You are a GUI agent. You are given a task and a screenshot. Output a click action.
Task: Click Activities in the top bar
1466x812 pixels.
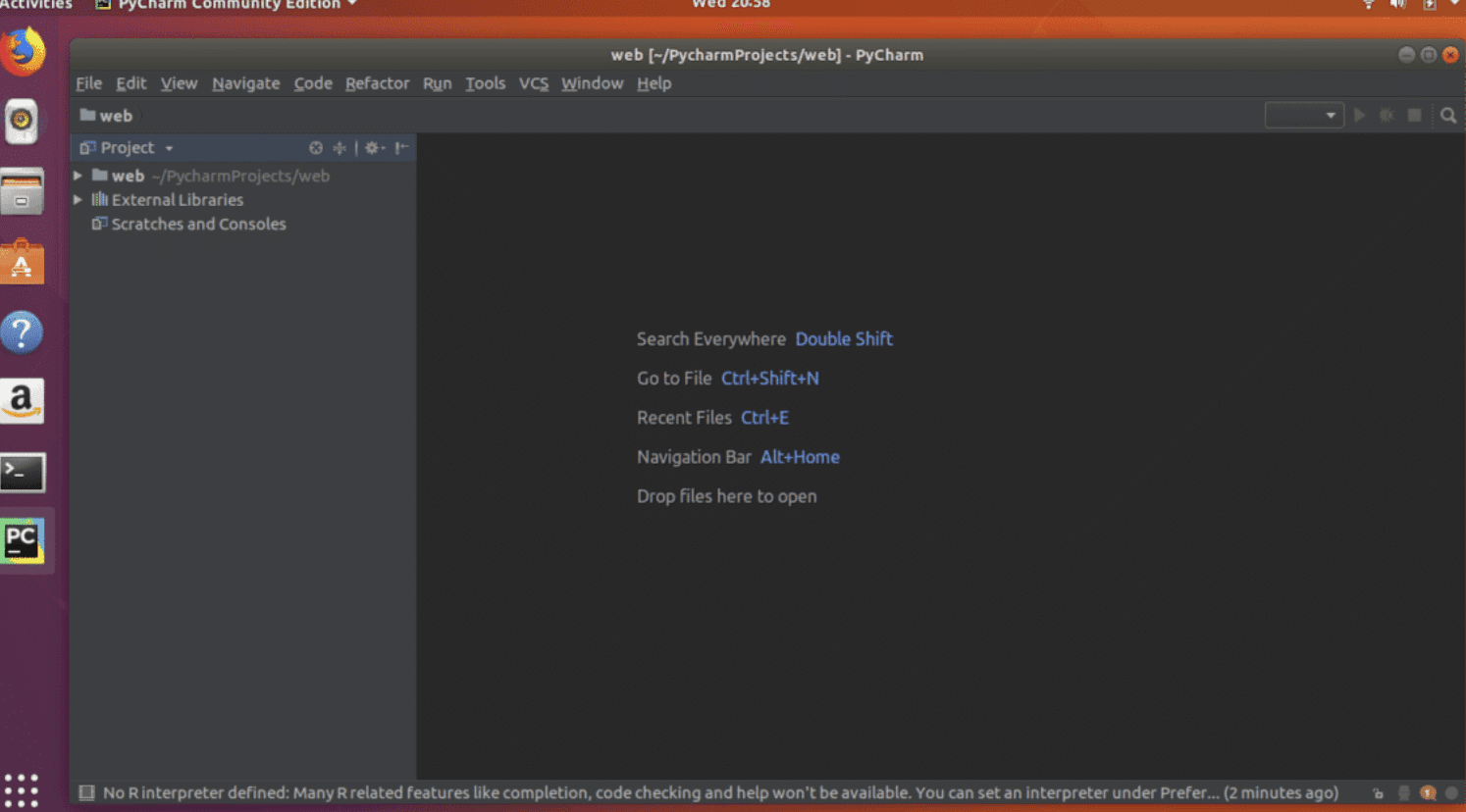(35, 5)
